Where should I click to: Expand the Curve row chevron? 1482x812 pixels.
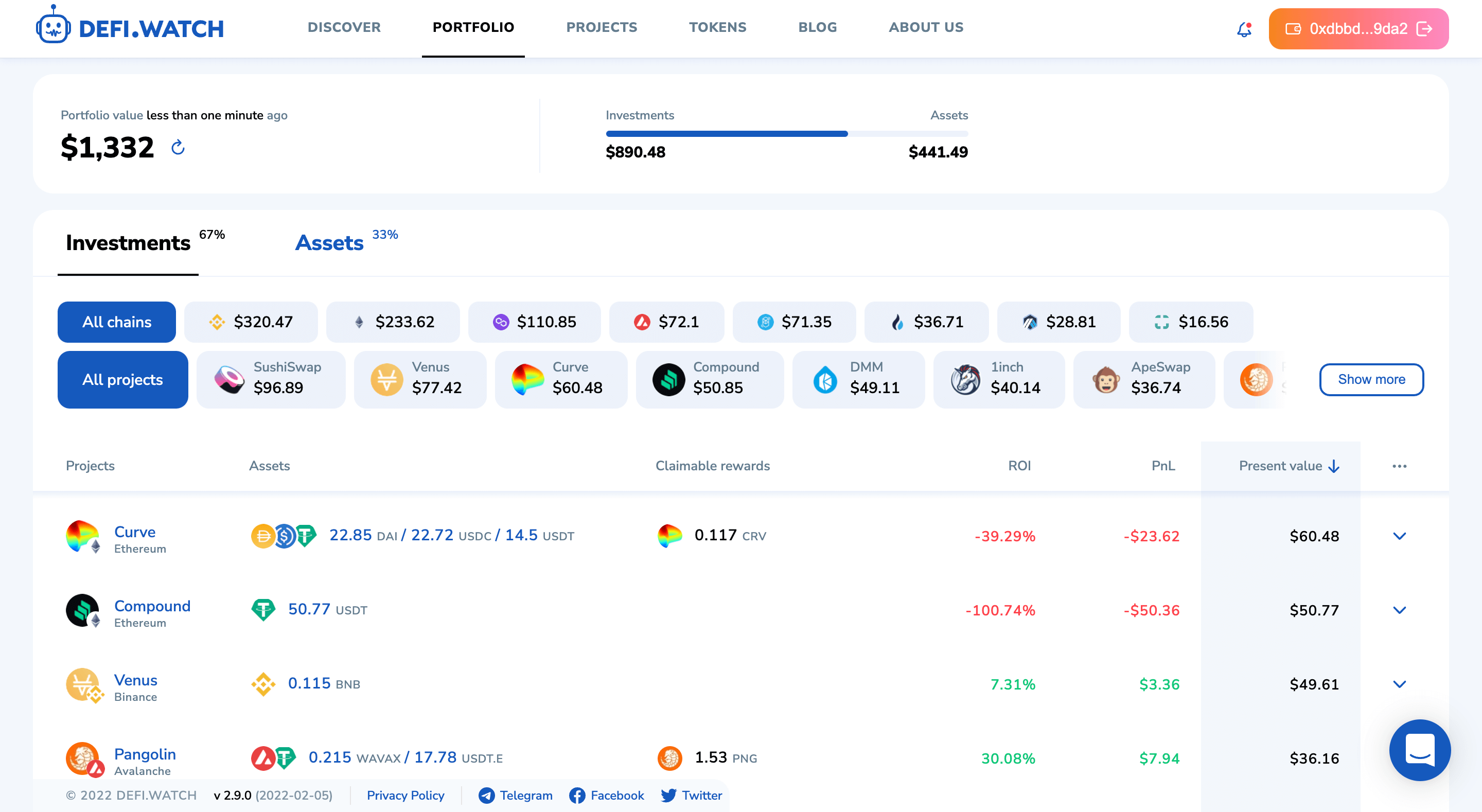(x=1400, y=536)
